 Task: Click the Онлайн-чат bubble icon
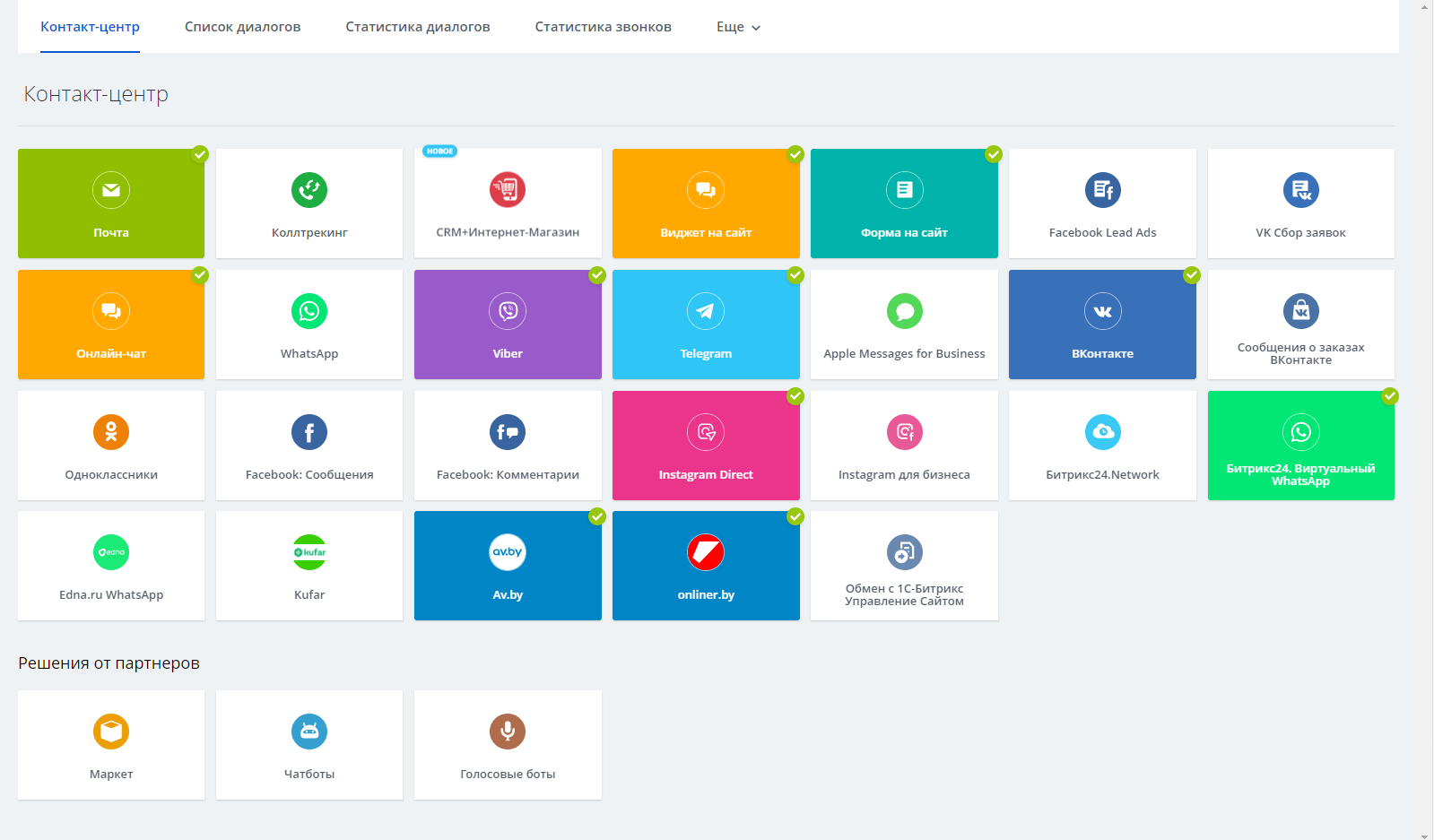111,311
